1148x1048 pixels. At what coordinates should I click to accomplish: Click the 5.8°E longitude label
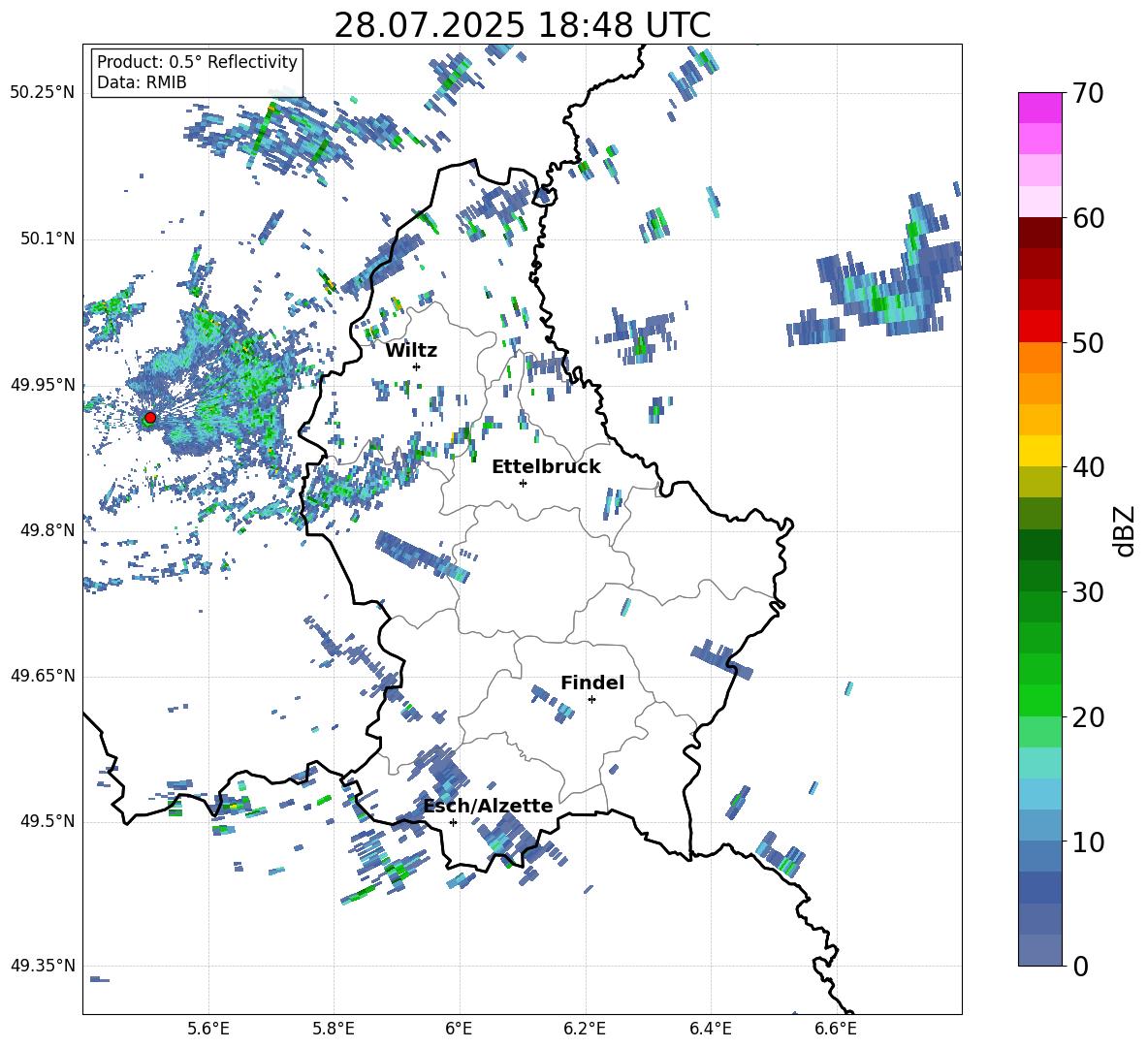click(334, 1029)
